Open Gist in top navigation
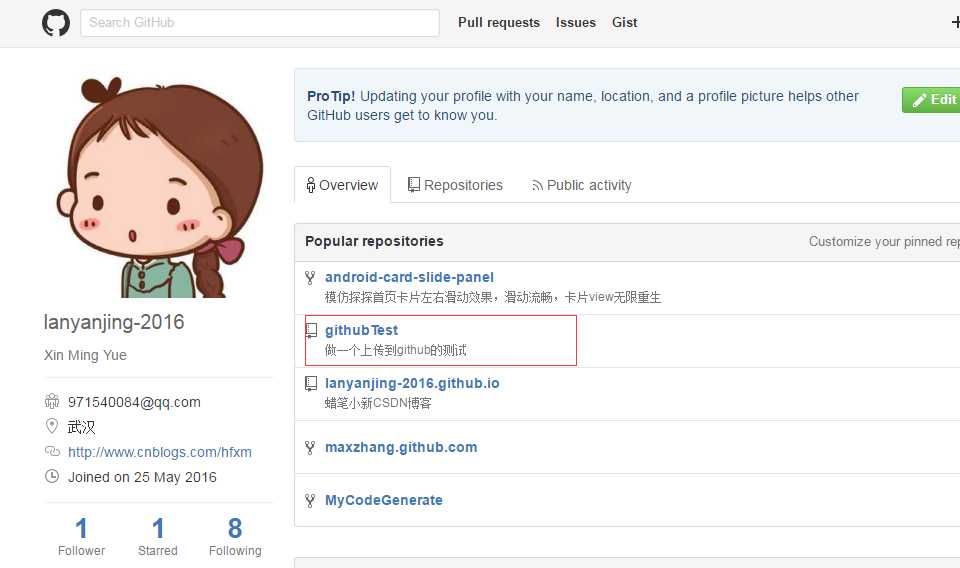The image size is (960, 568). tap(624, 23)
